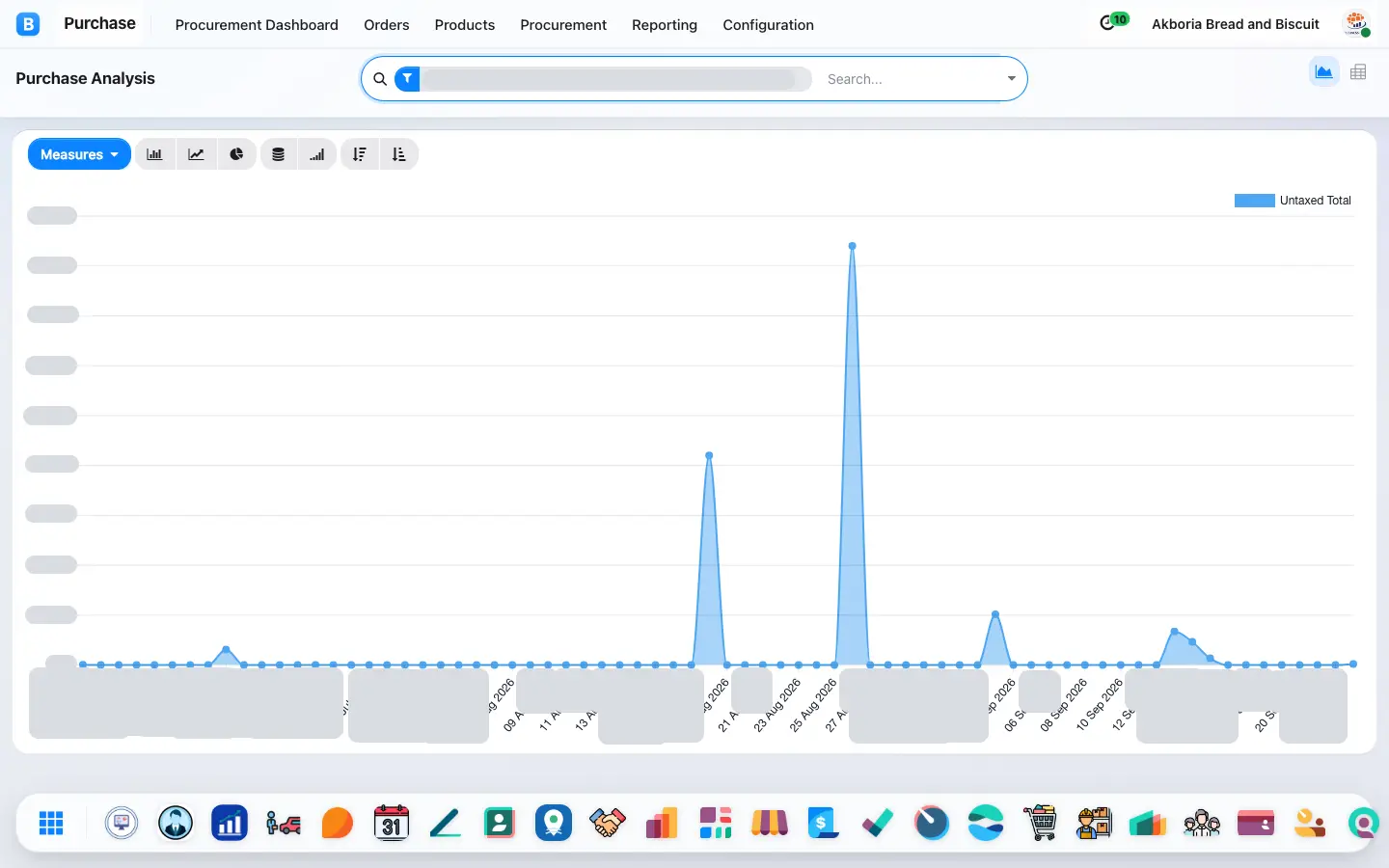Open the orange circle app in dock
Viewport: 1389px width, 868px height.
click(x=338, y=823)
